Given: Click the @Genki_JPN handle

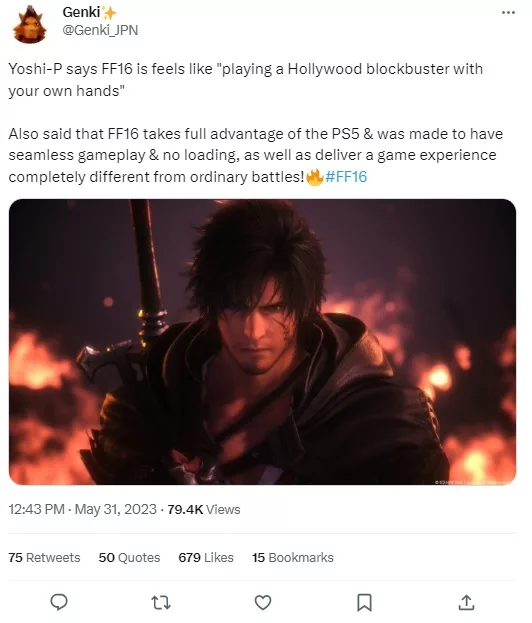Looking at the screenshot, I should coord(100,30).
